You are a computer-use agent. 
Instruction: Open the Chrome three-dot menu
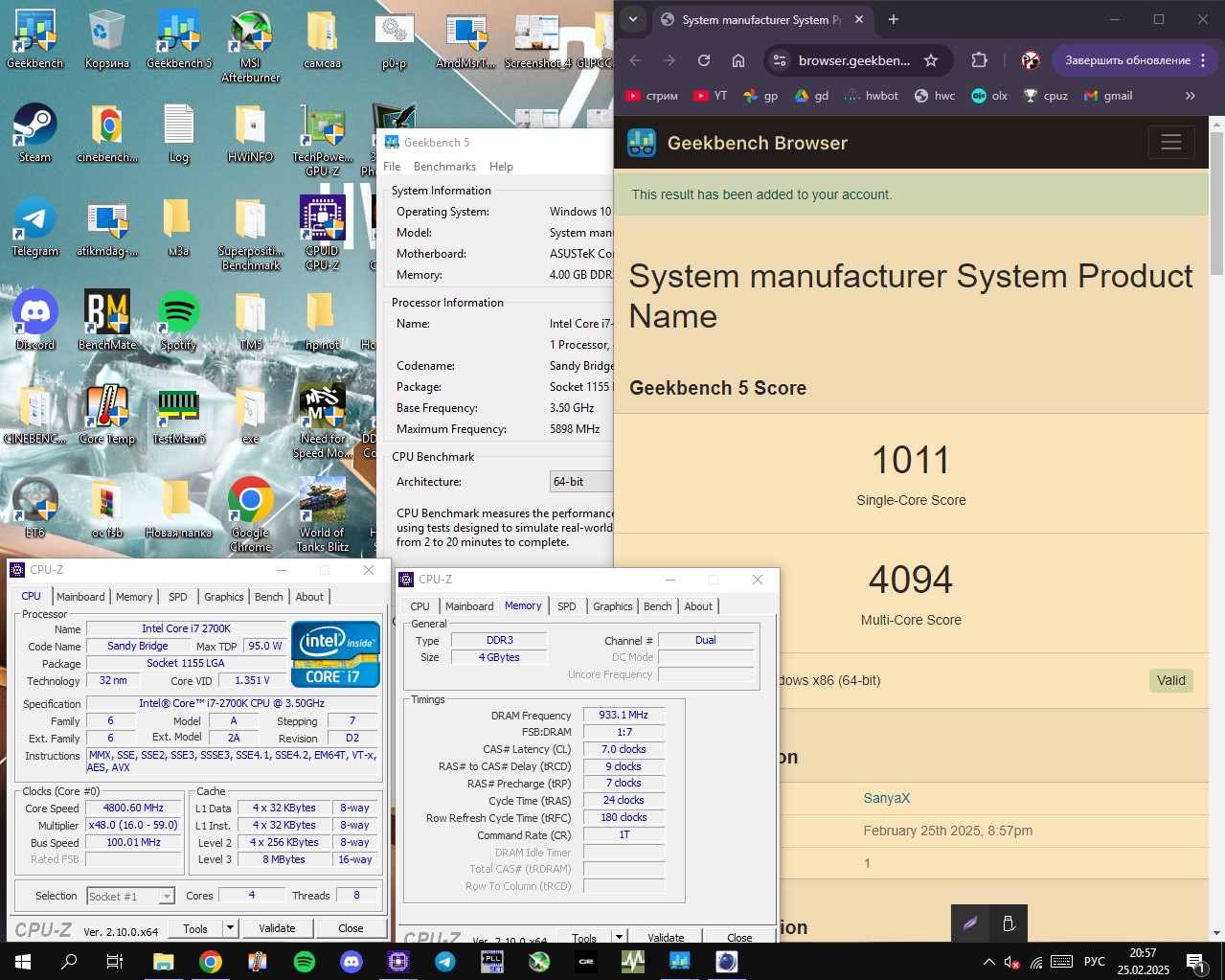click(1203, 60)
